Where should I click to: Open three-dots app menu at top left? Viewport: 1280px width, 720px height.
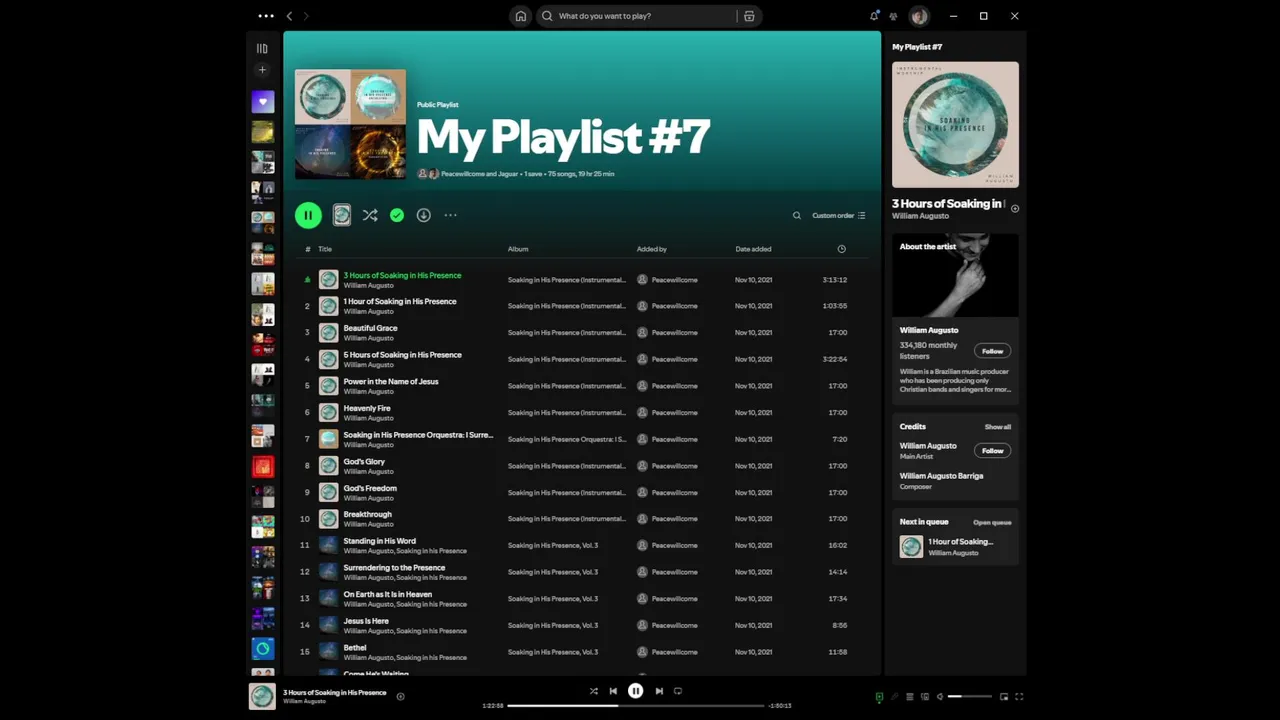point(265,16)
